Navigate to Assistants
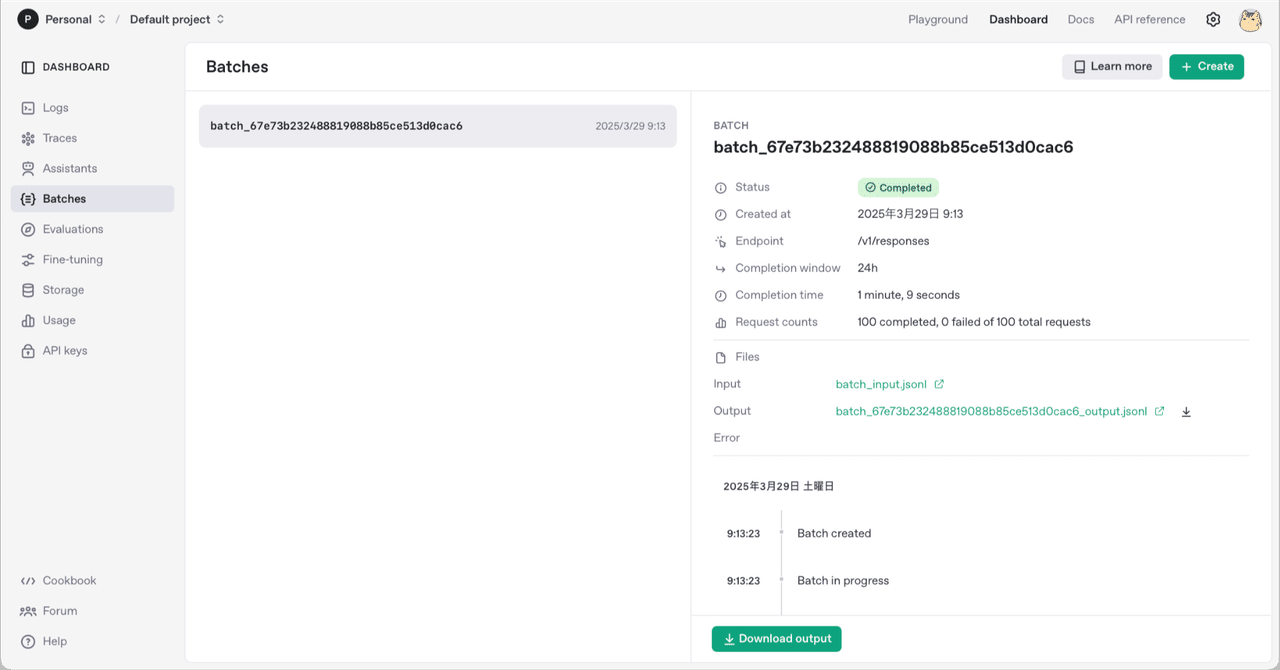 pos(69,168)
